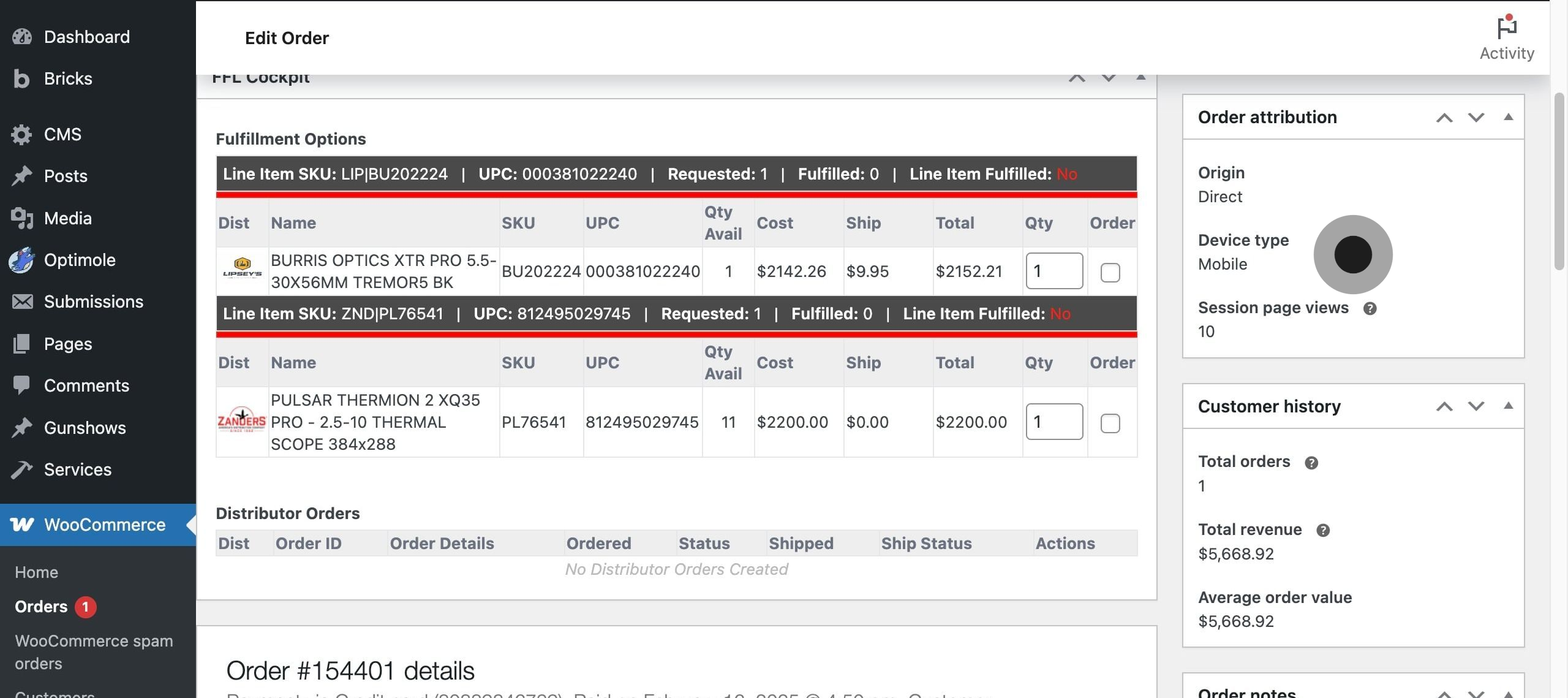Click the CMS gear icon
This screenshot has height=698, width=1568.
(21, 134)
